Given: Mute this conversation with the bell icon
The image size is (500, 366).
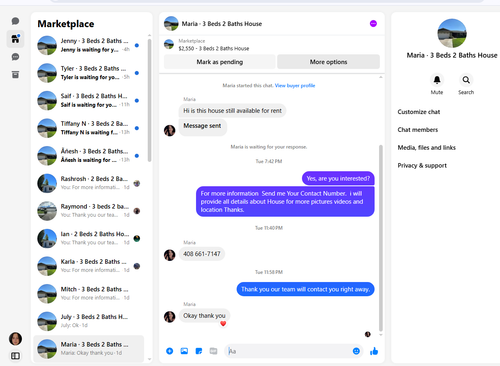Looking at the screenshot, I should tap(437, 80).
